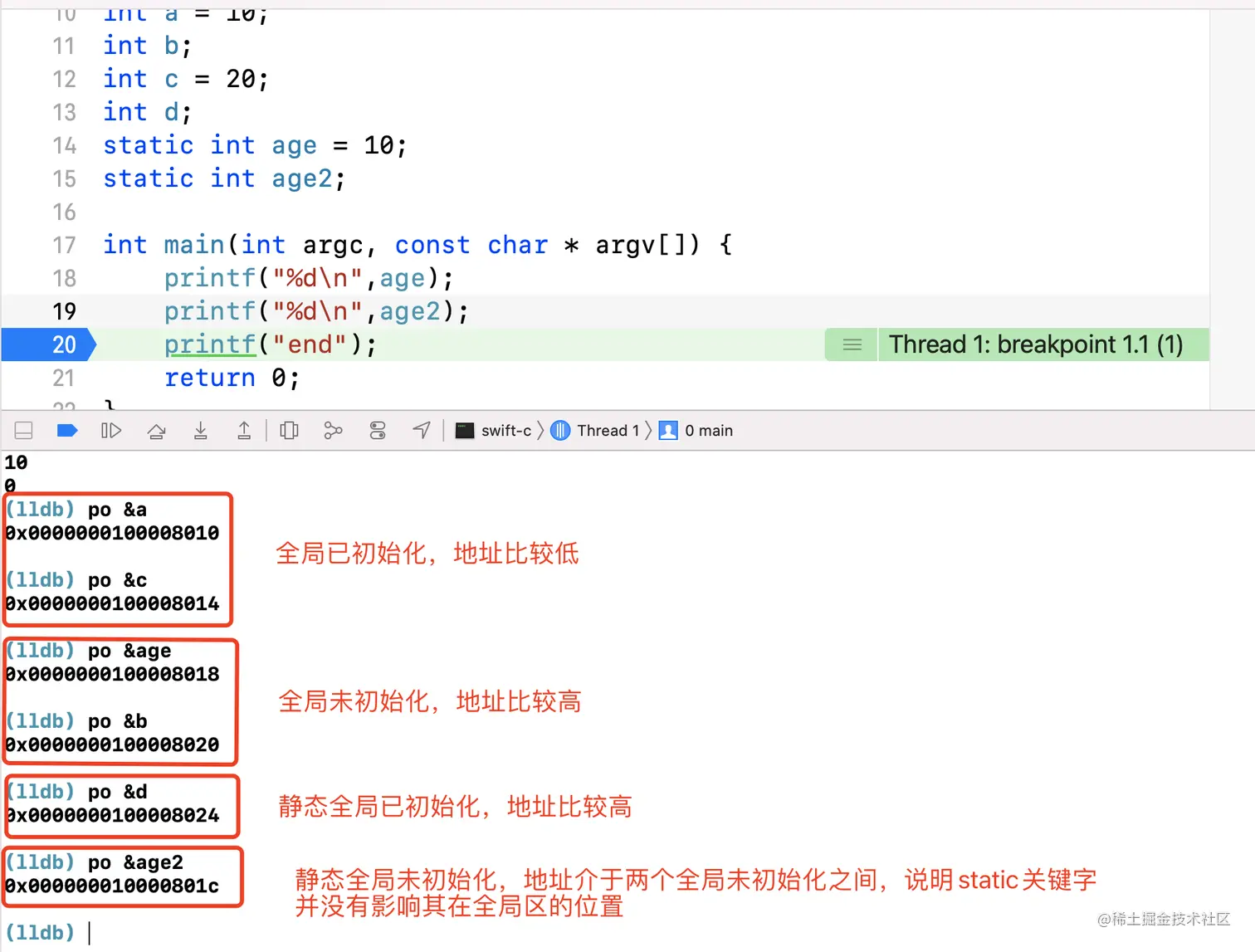Click printf age line 18
Screen dimensions: 1255x952
[309, 278]
